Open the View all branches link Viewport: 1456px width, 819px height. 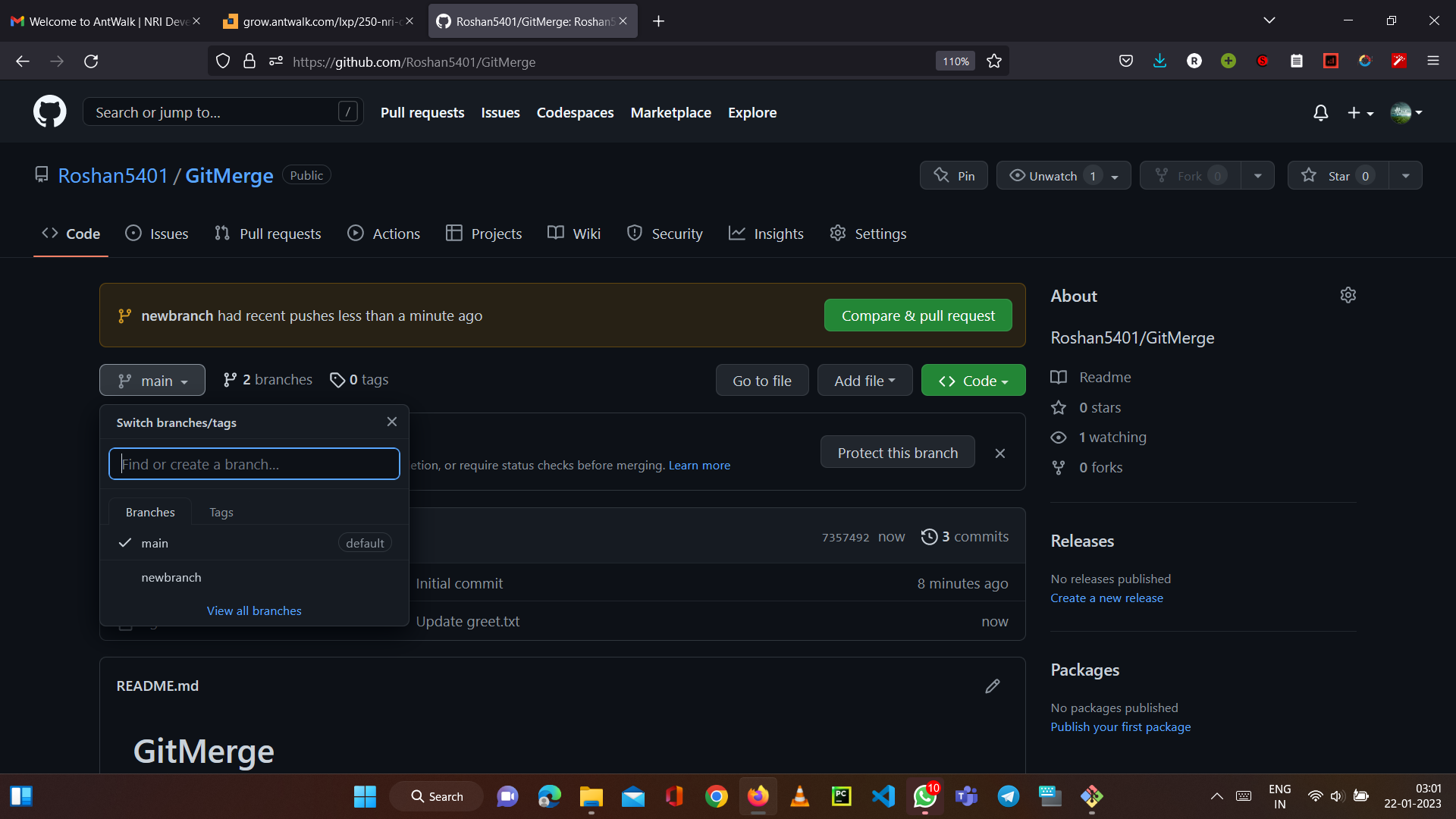[253, 610]
